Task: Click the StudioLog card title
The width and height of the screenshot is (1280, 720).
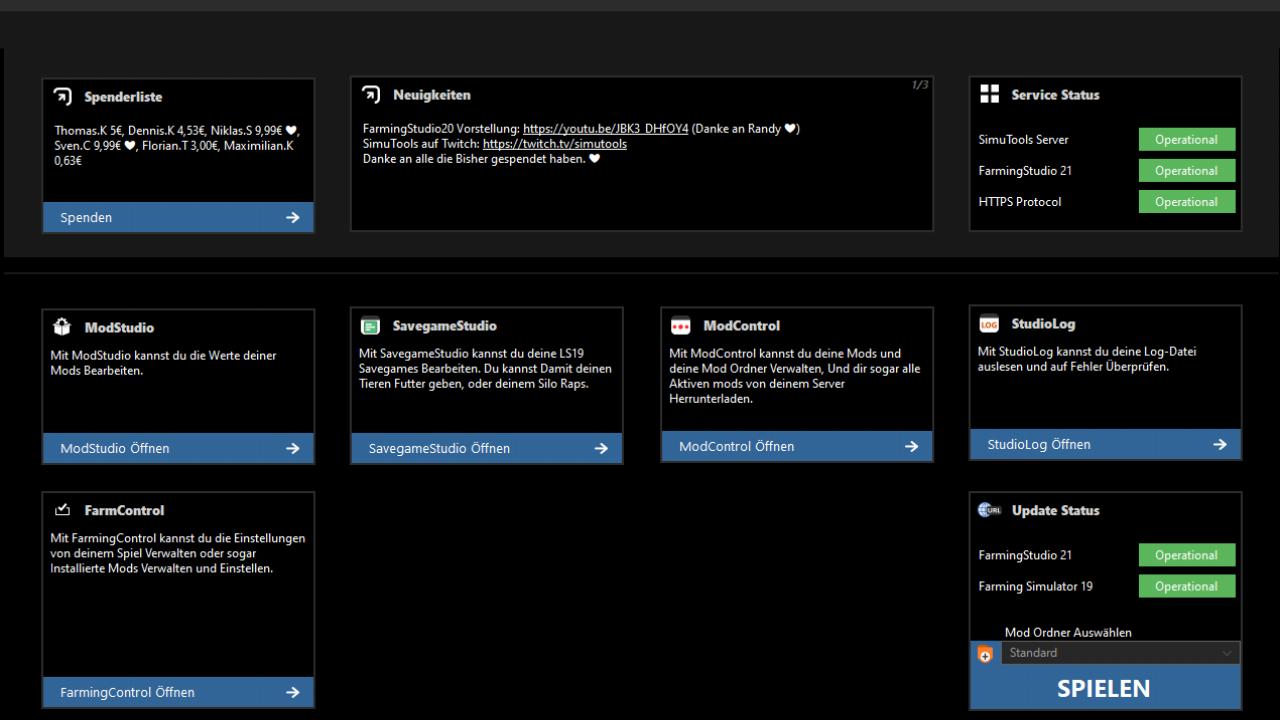Action: pos(1043,324)
